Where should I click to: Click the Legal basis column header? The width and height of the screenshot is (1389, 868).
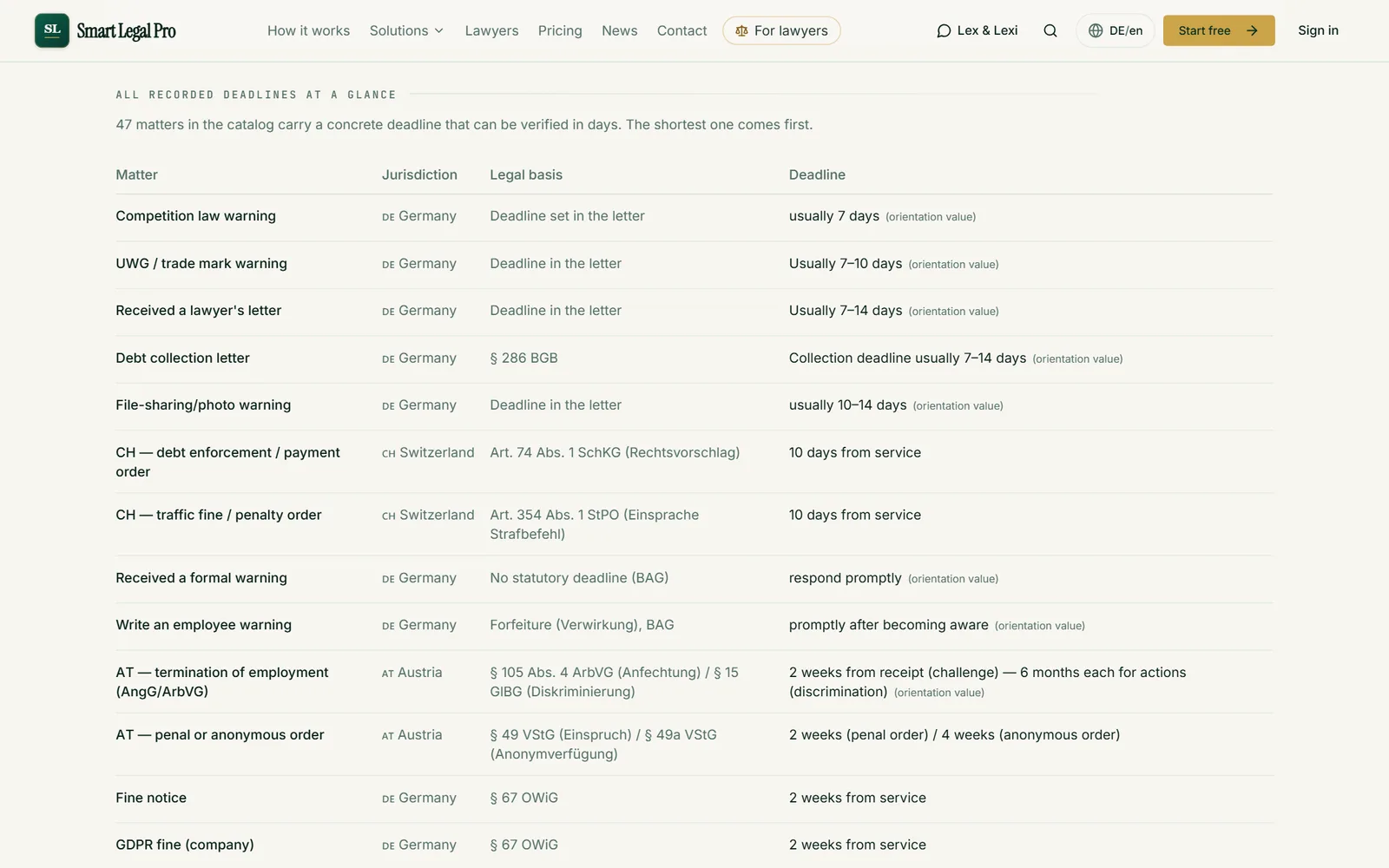point(526,174)
